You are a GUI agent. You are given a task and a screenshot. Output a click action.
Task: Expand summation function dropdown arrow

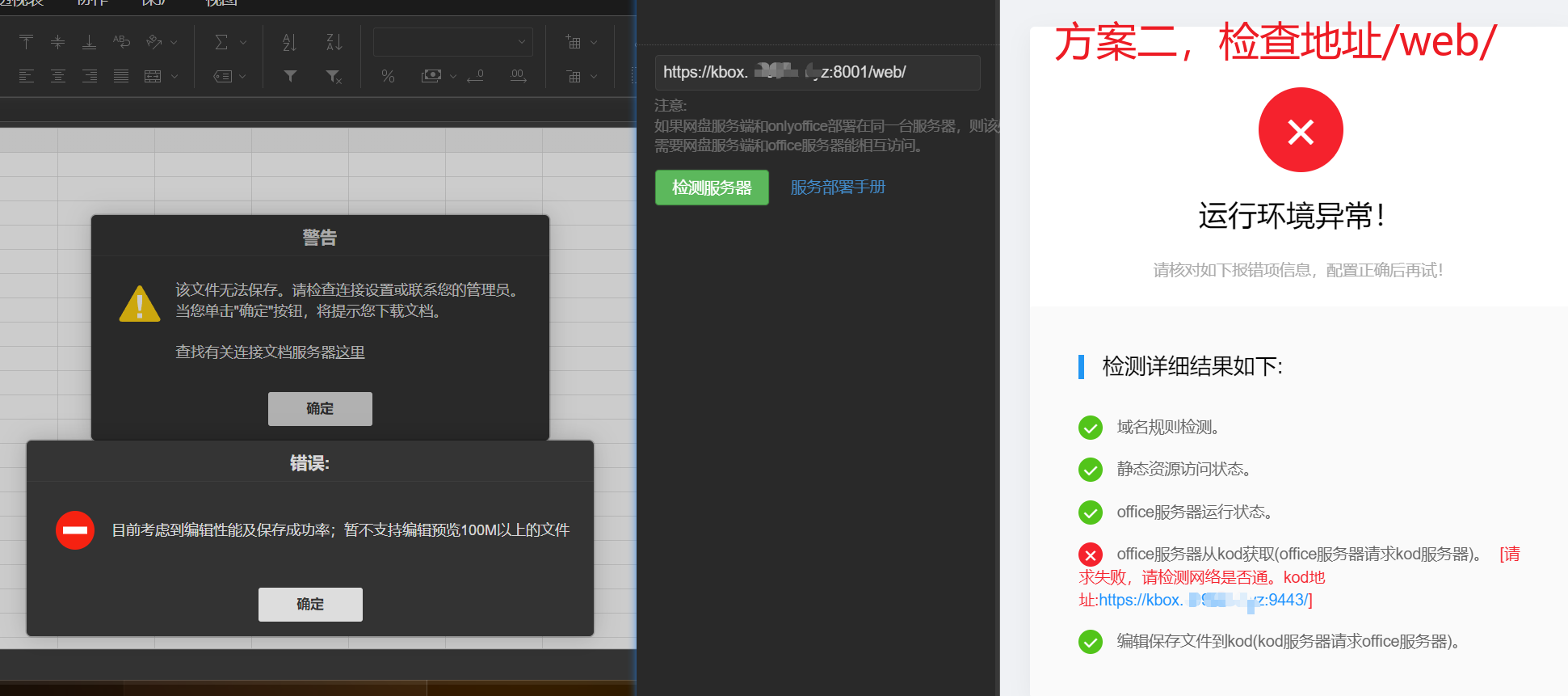click(x=243, y=42)
